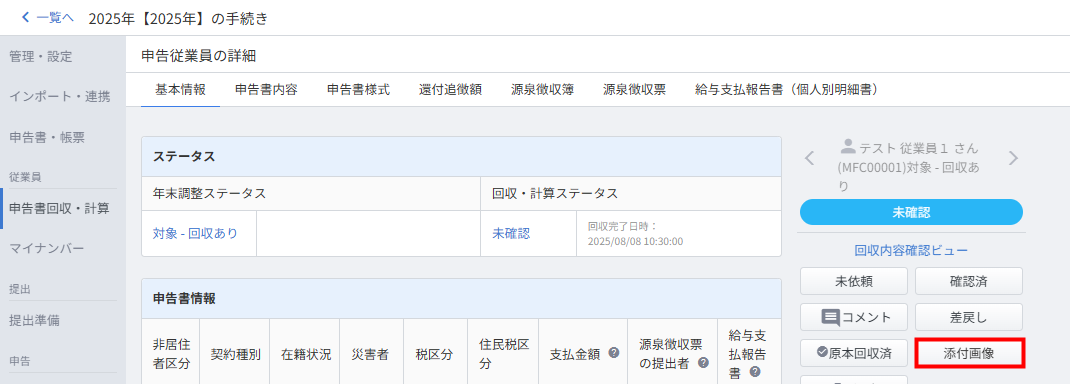This screenshot has height=384, width=1070.
Task: Click the comment speech bubble icon
Action: [830, 317]
